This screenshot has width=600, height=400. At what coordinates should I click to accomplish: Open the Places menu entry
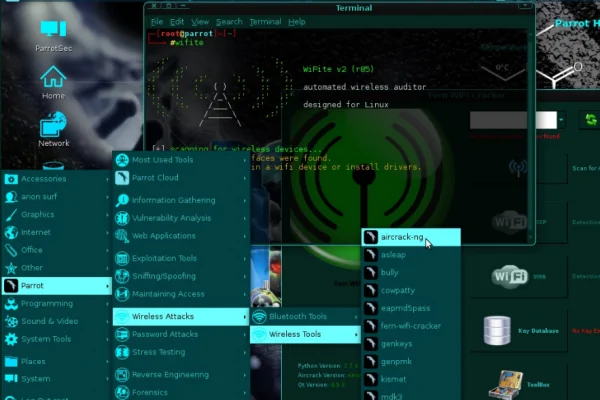point(33,361)
